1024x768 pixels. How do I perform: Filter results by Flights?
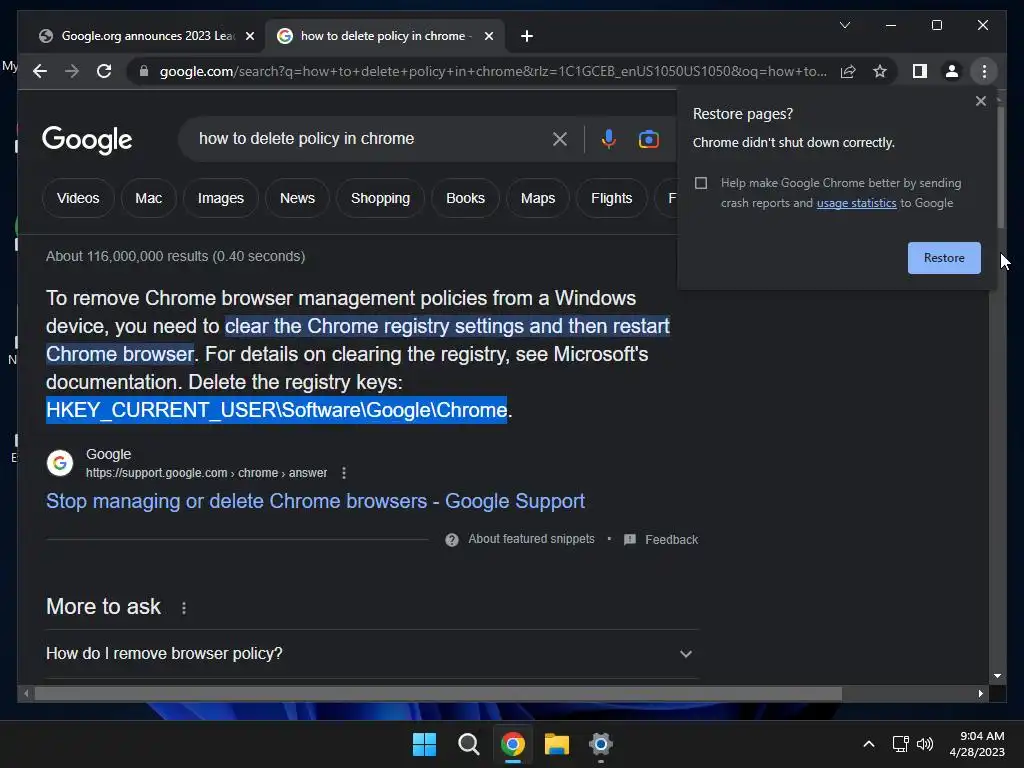coord(611,199)
